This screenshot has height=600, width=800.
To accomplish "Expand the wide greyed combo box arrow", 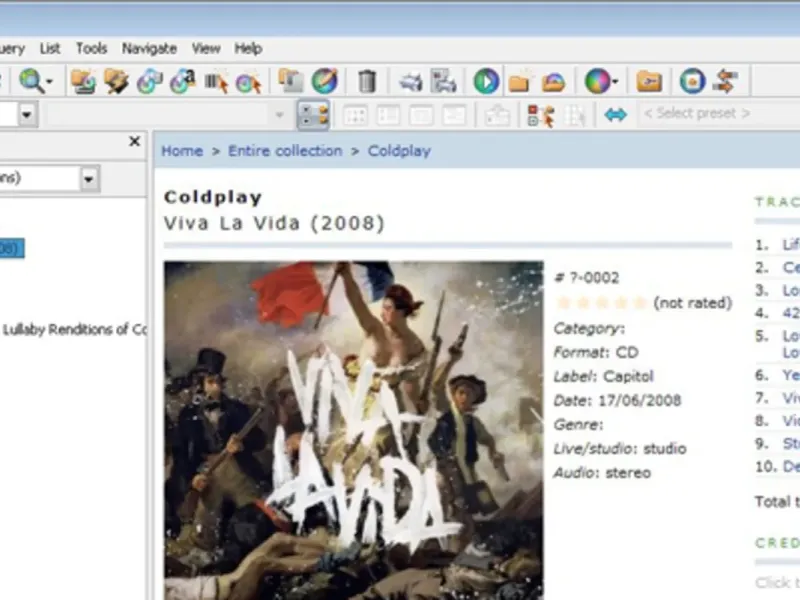I will point(279,115).
